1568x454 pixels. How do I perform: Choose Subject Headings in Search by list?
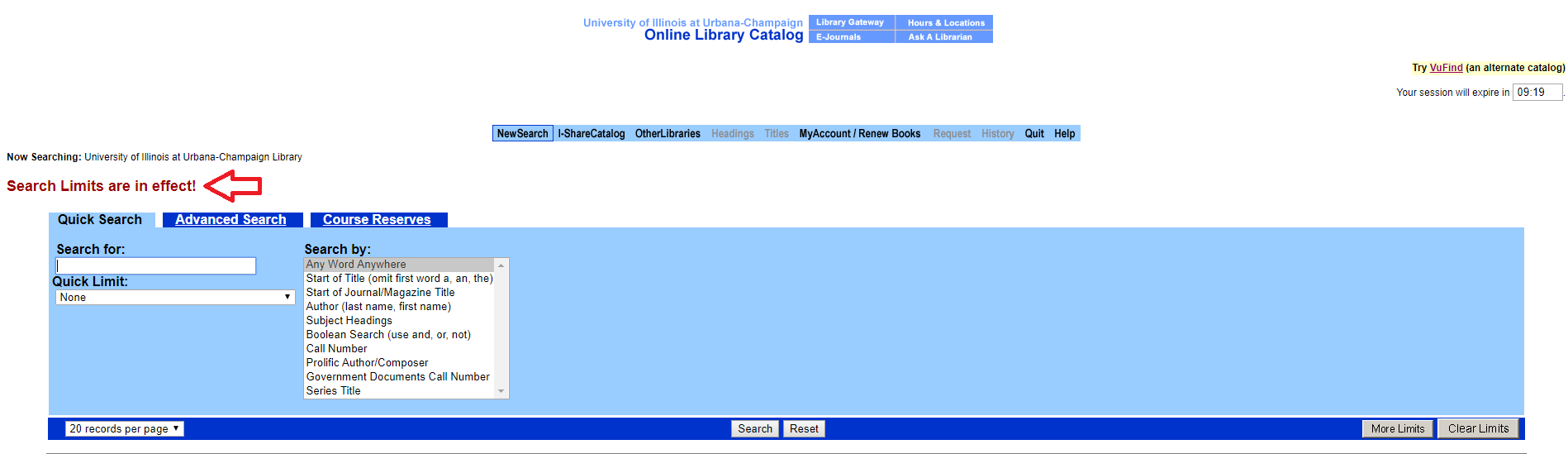pos(349,321)
